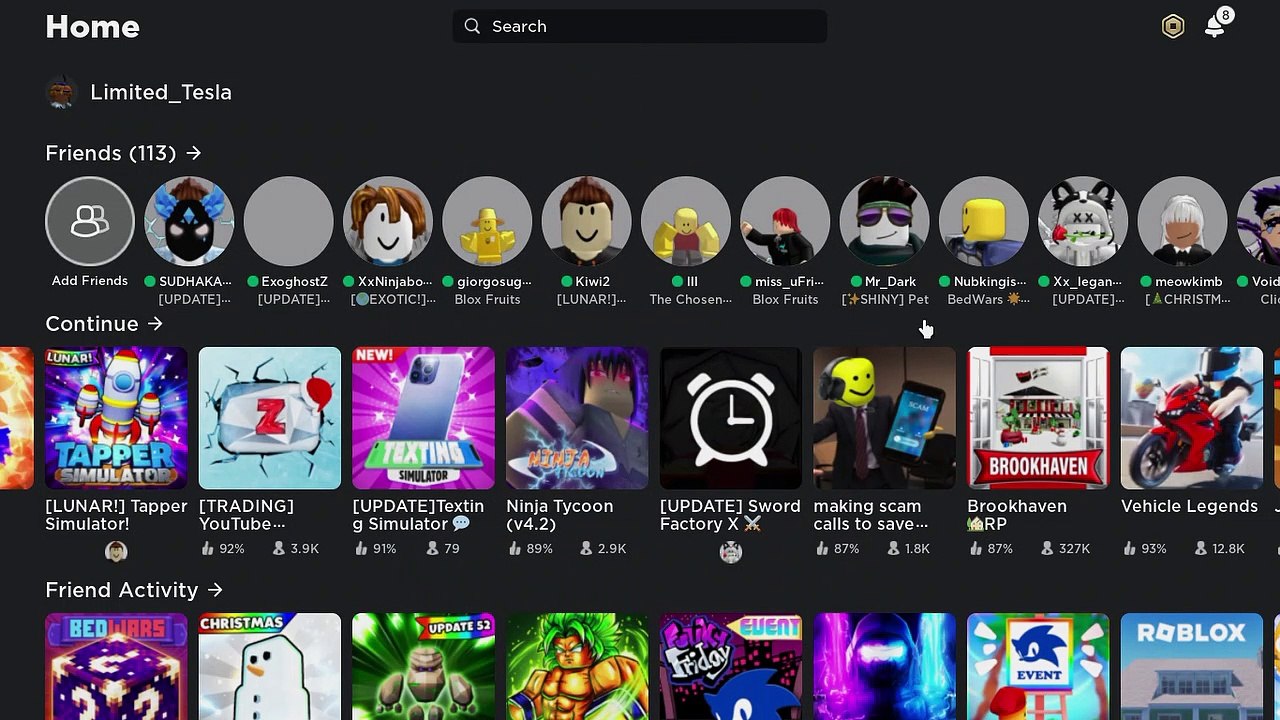This screenshot has width=1280, height=720.
Task: Click the Home page heading
Action: pyautogui.click(x=92, y=27)
